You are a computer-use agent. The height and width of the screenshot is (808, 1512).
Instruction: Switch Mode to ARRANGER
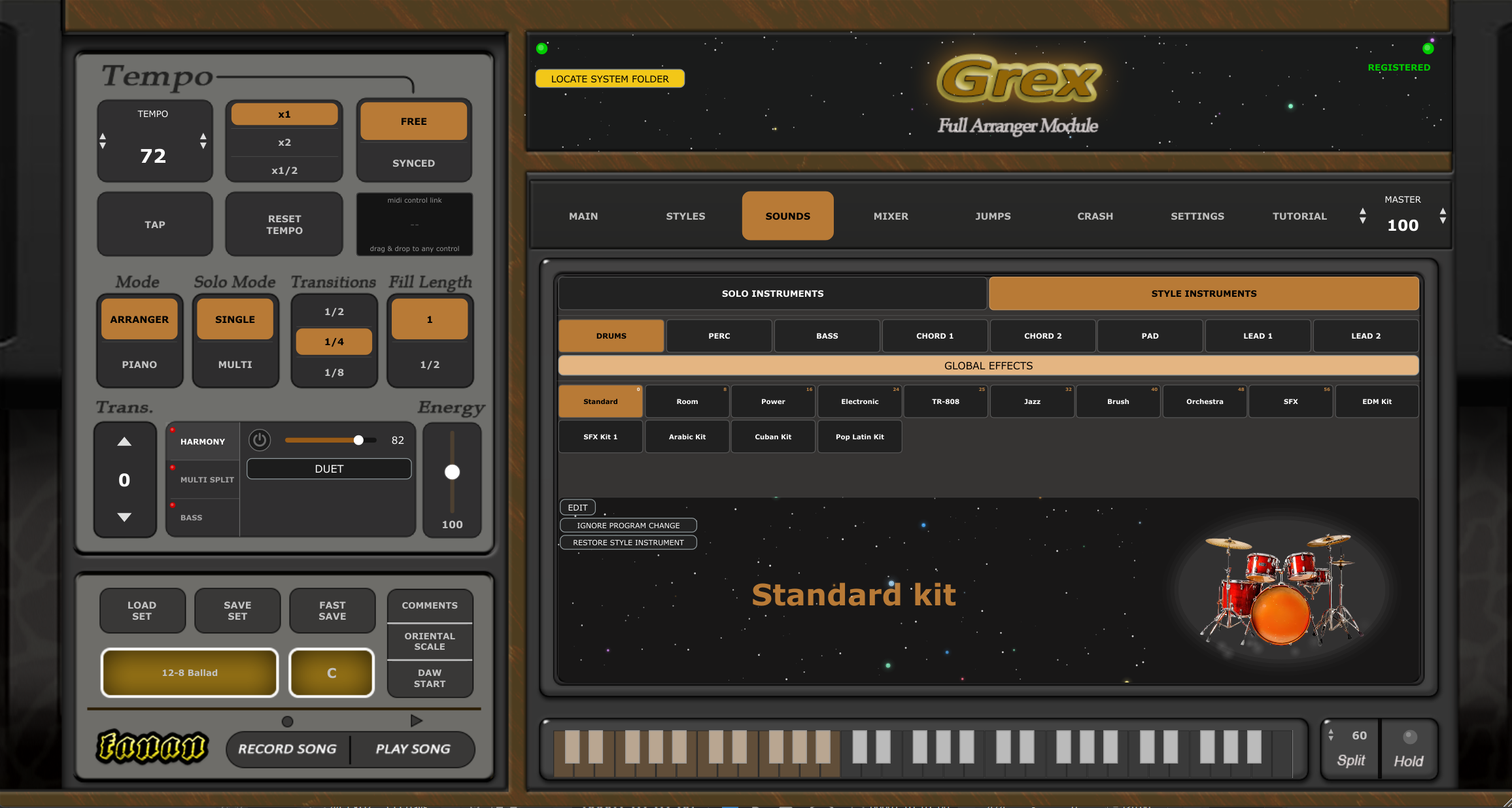coord(139,319)
